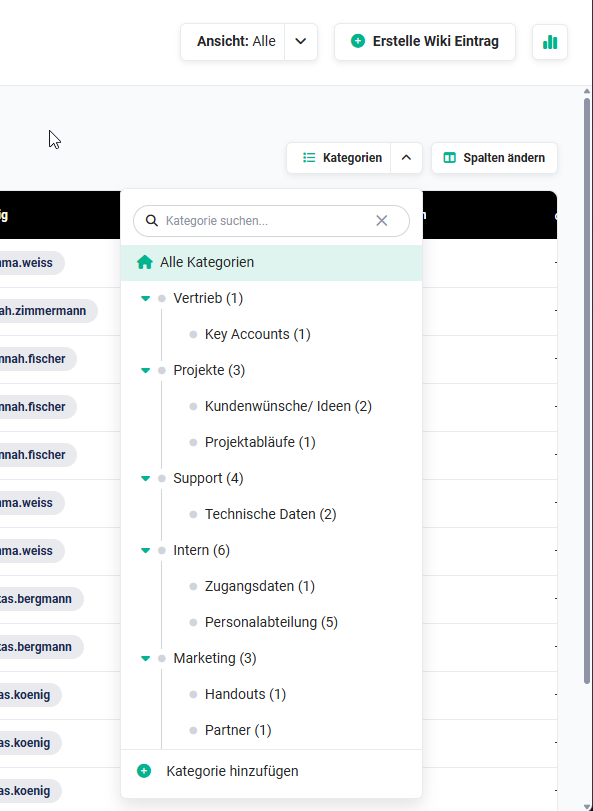
Task: Collapse the Support category arrow
Action: point(145,478)
